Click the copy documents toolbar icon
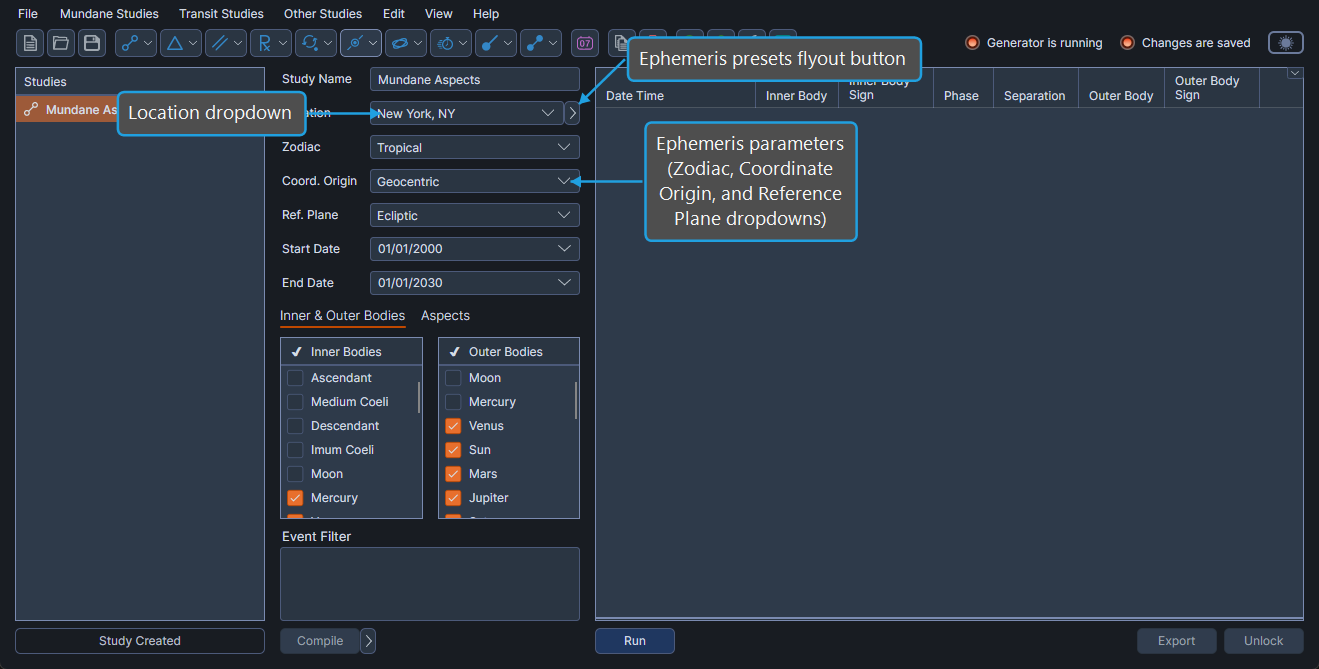The height and width of the screenshot is (669, 1319). (619, 43)
